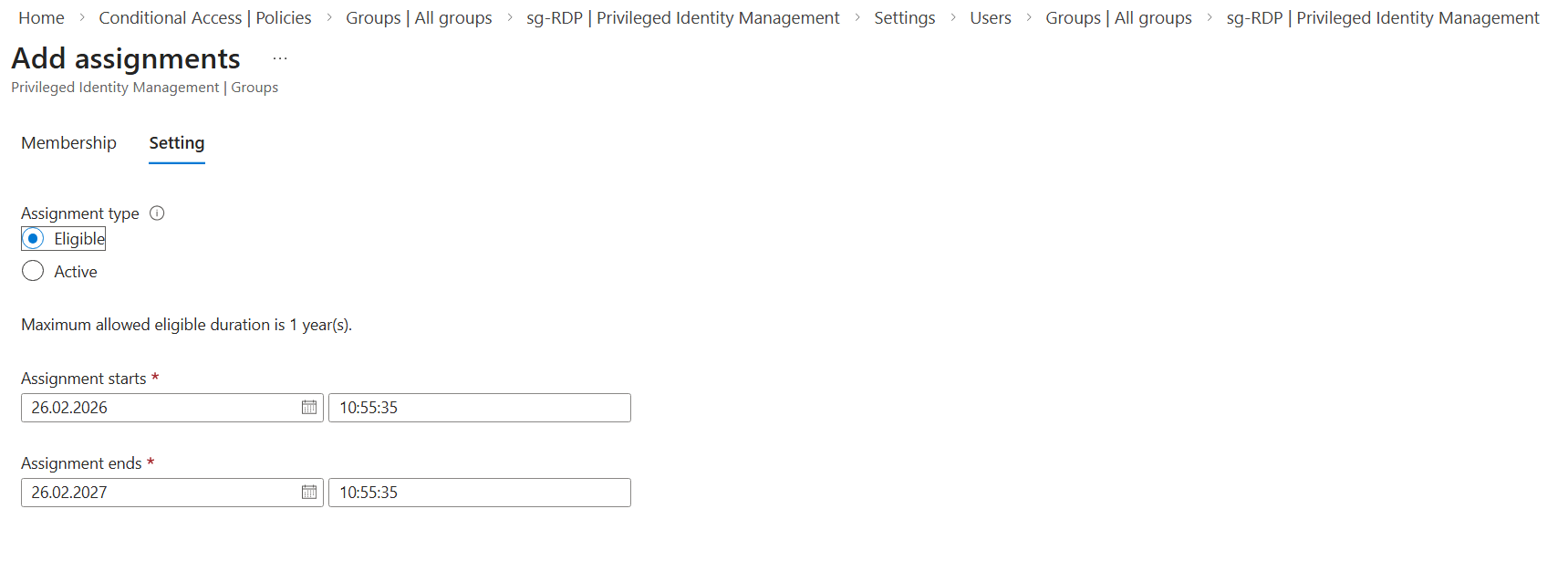This screenshot has width=1568, height=561.
Task: Click the Assignment type info icon
Action: [157, 213]
